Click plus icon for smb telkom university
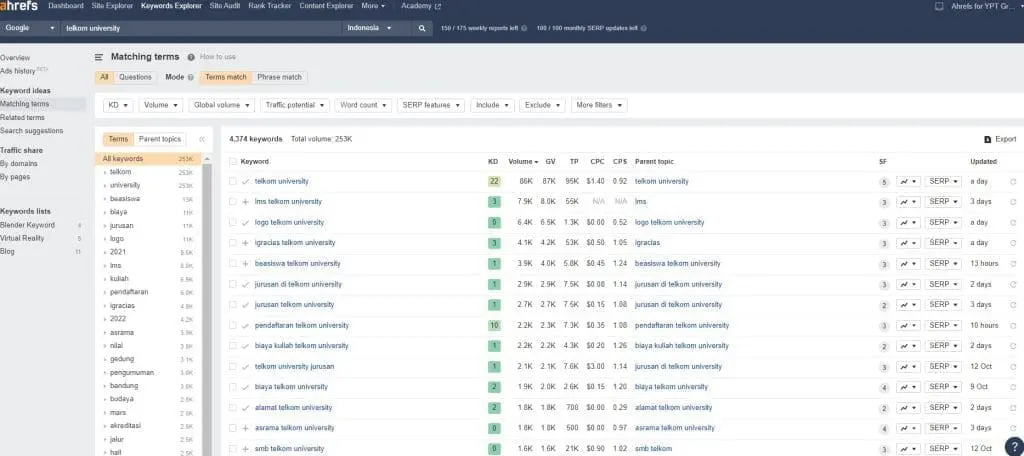Viewport: 1024px width, 456px height. tap(245, 449)
